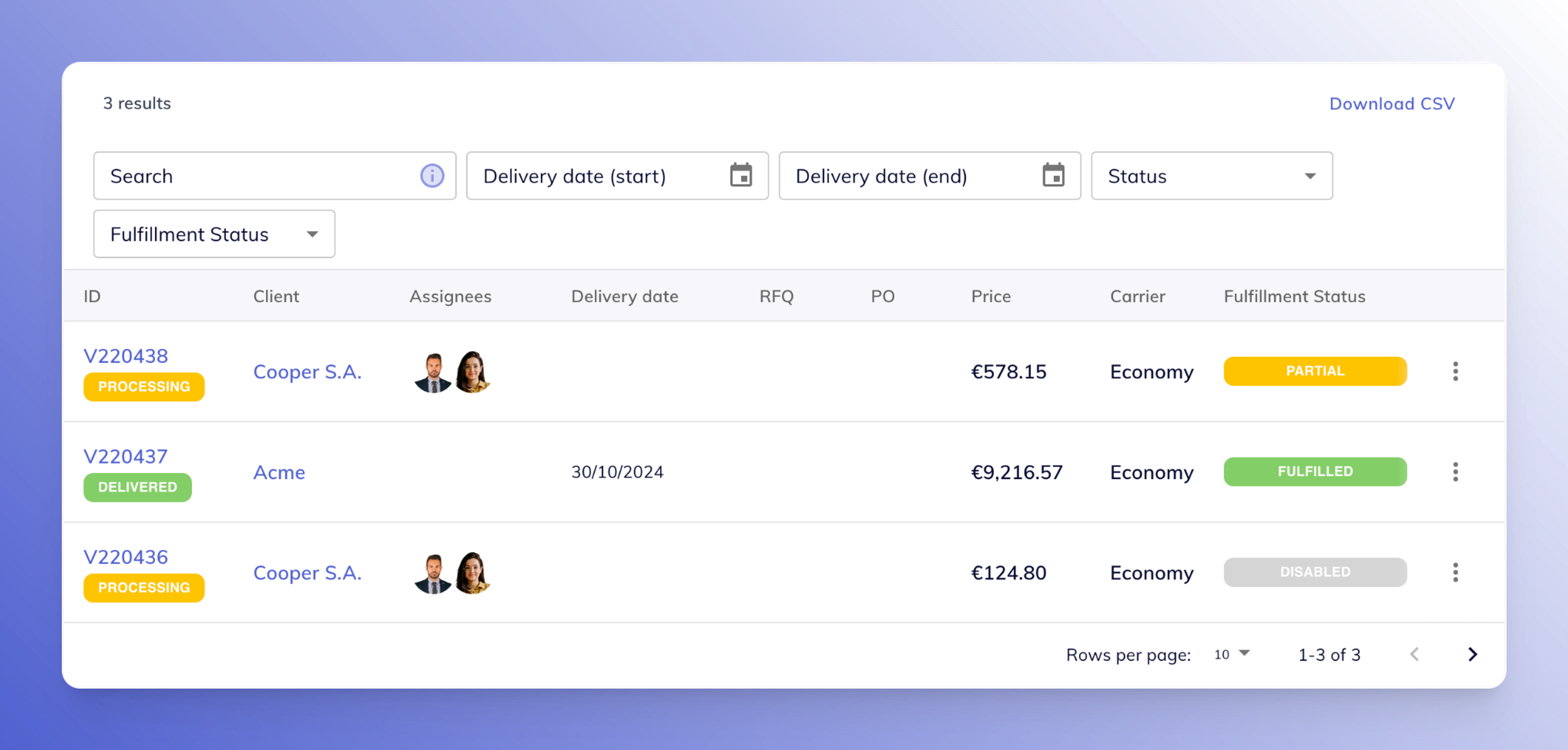Download the results as CSV
The width and height of the screenshot is (1568, 750).
(x=1392, y=103)
